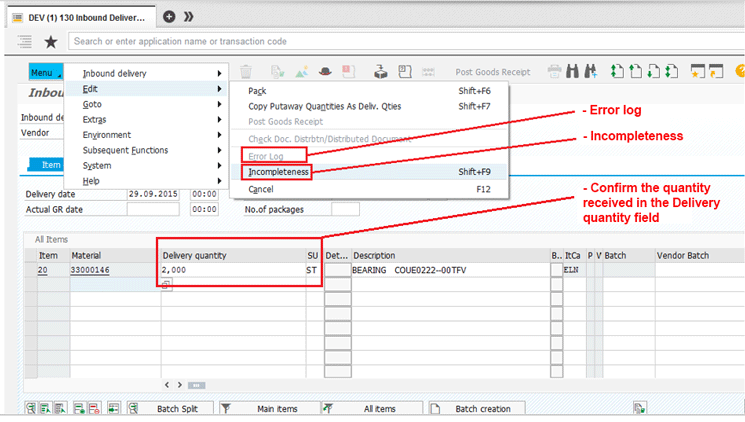The width and height of the screenshot is (745, 422).
Task: Click the delete trash can icon
Action: pyautogui.click(x=246, y=72)
